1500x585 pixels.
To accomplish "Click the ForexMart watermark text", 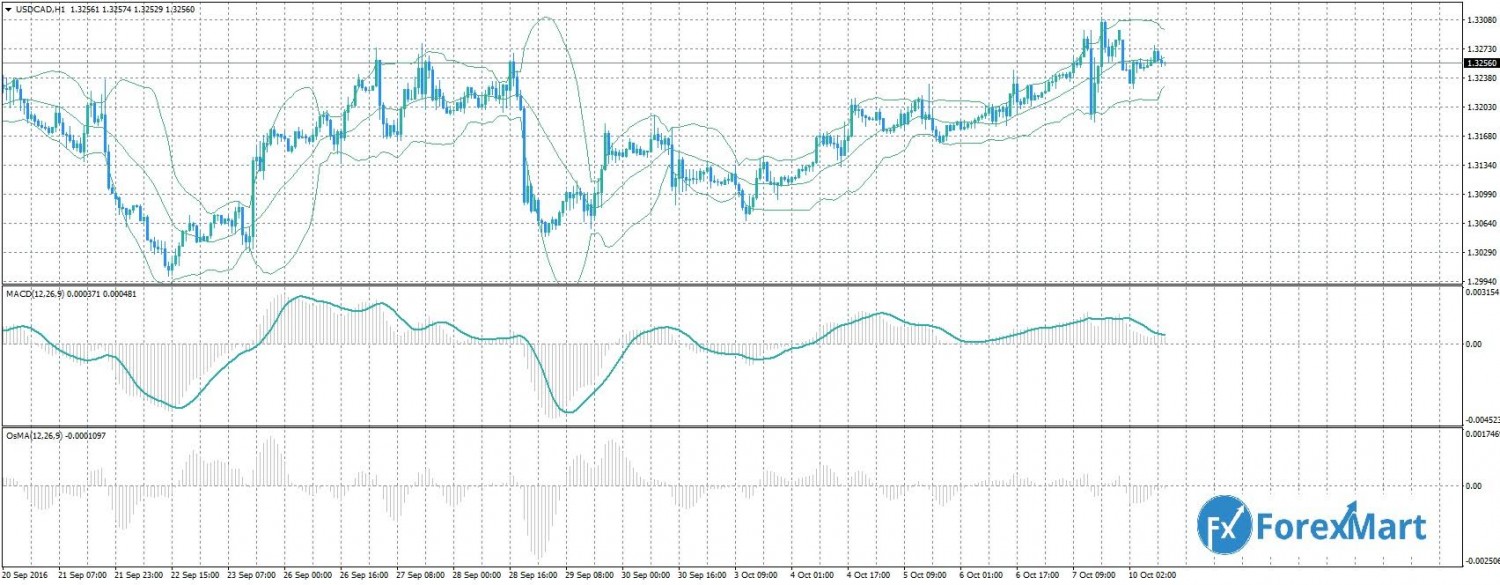I will click(1342, 524).
